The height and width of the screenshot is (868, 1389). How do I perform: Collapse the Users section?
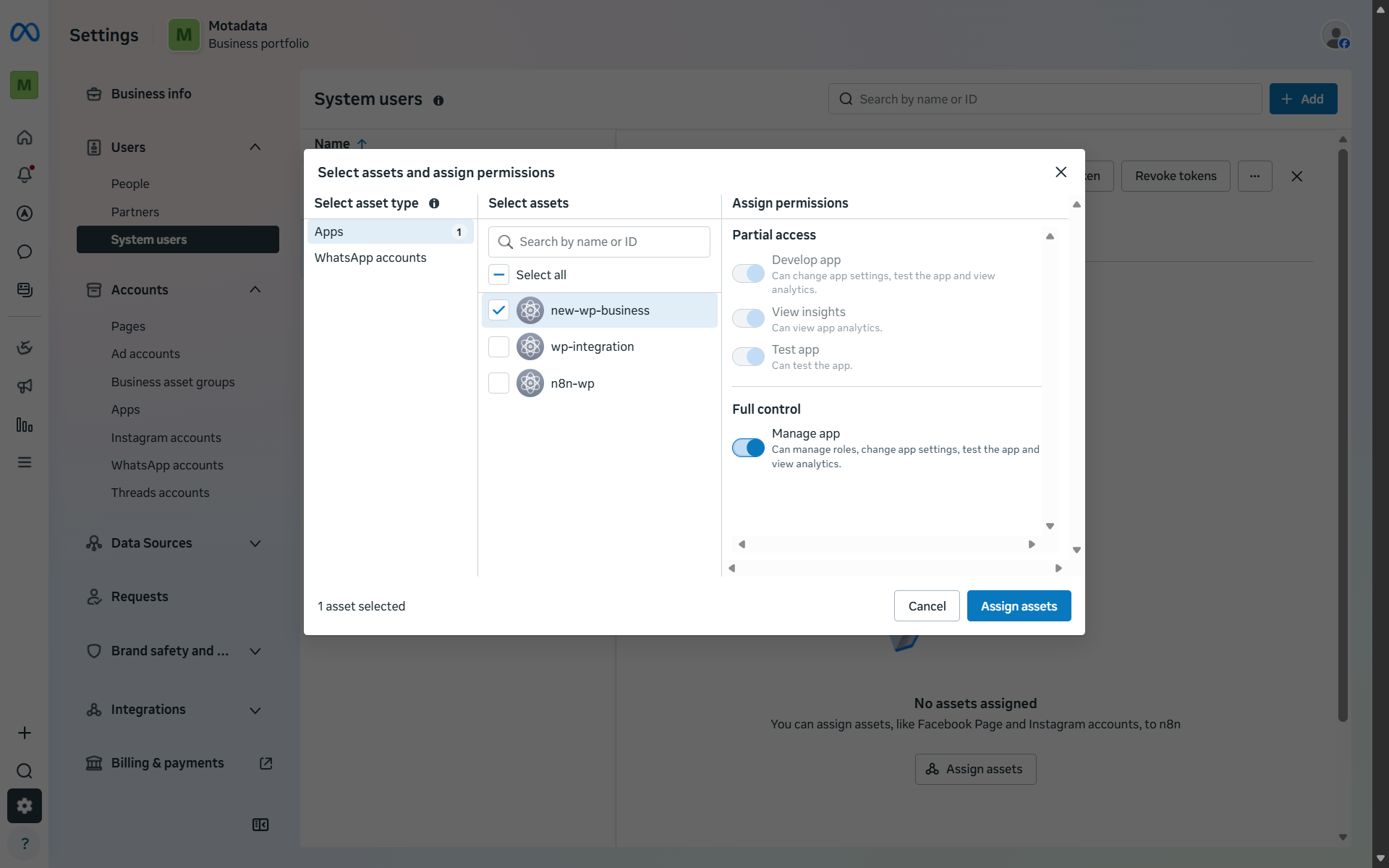tap(255, 148)
